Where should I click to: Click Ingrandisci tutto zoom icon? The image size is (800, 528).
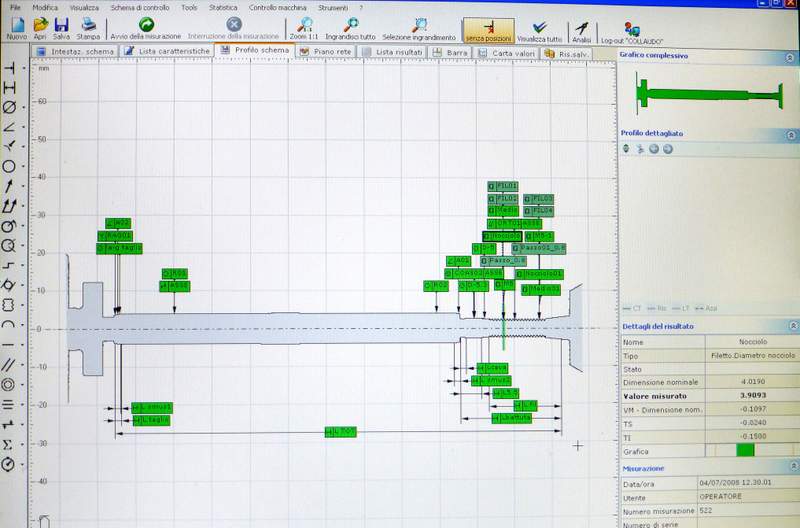pyautogui.click(x=351, y=25)
